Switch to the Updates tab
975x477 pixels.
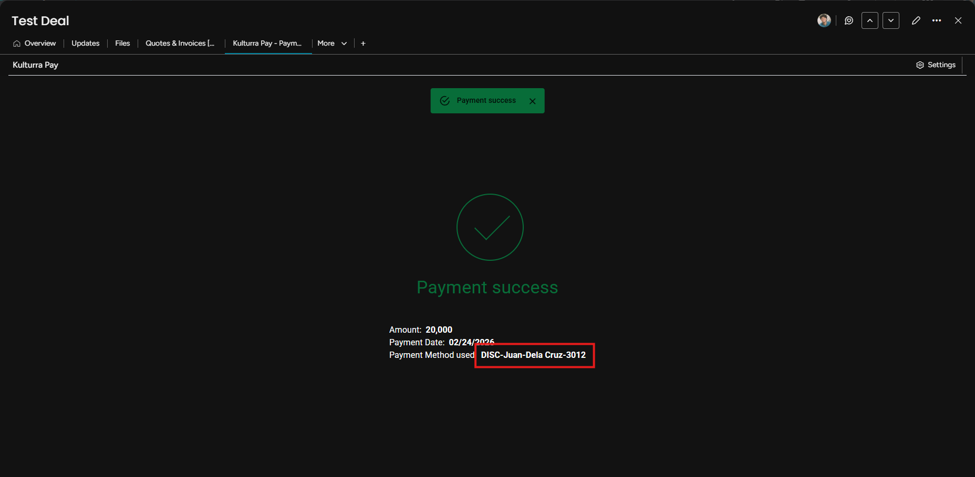(85, 44)
